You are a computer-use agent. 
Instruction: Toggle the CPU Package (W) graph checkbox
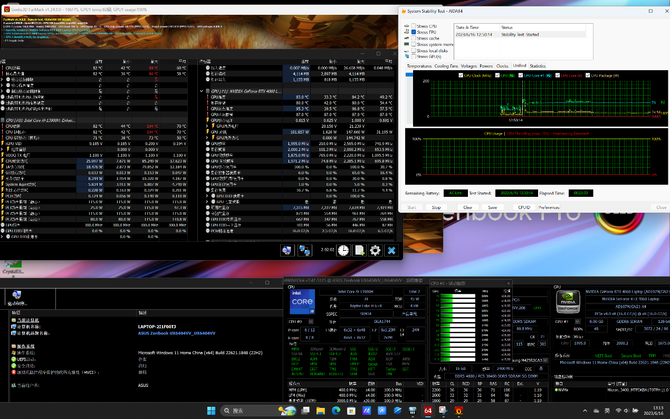click(x=588, y=75)
